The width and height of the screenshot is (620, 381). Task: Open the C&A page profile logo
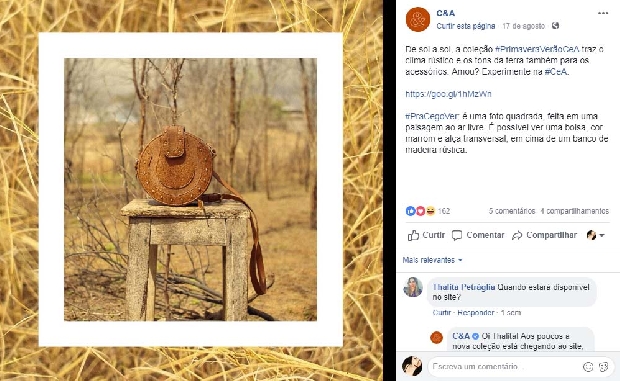click(418, 19)
